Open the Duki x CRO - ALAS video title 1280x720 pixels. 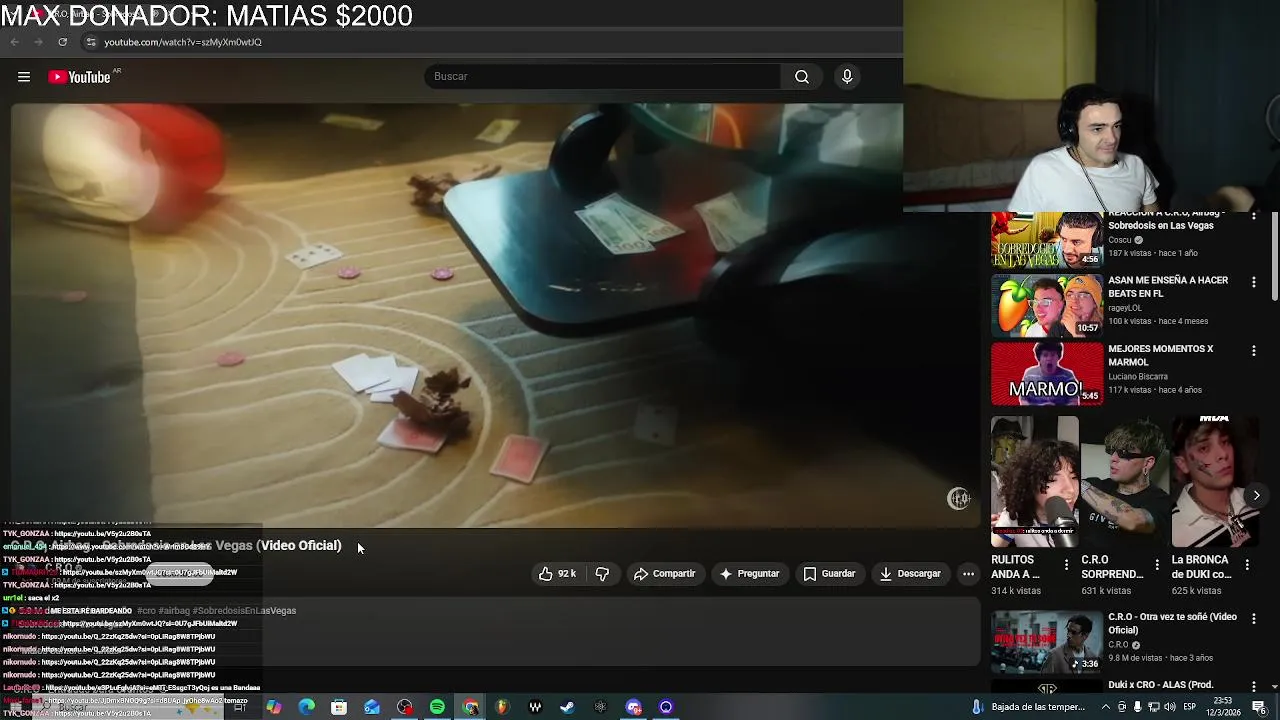click(x=1160, y=685)
